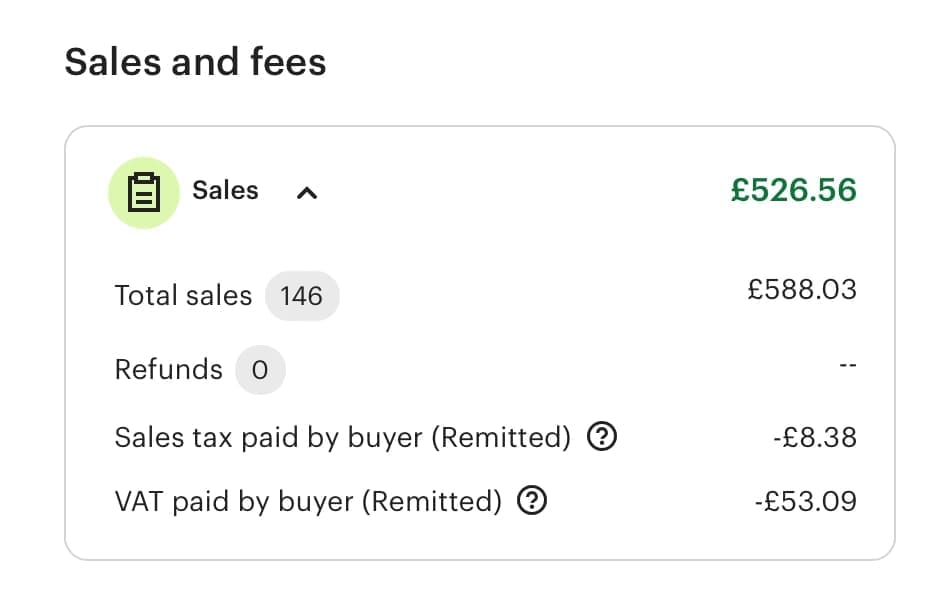This screenshot has height=616, width=933.
Task: Select the green £526.56 net sales total
Action: pyautogui.click(x=793, y=190)
